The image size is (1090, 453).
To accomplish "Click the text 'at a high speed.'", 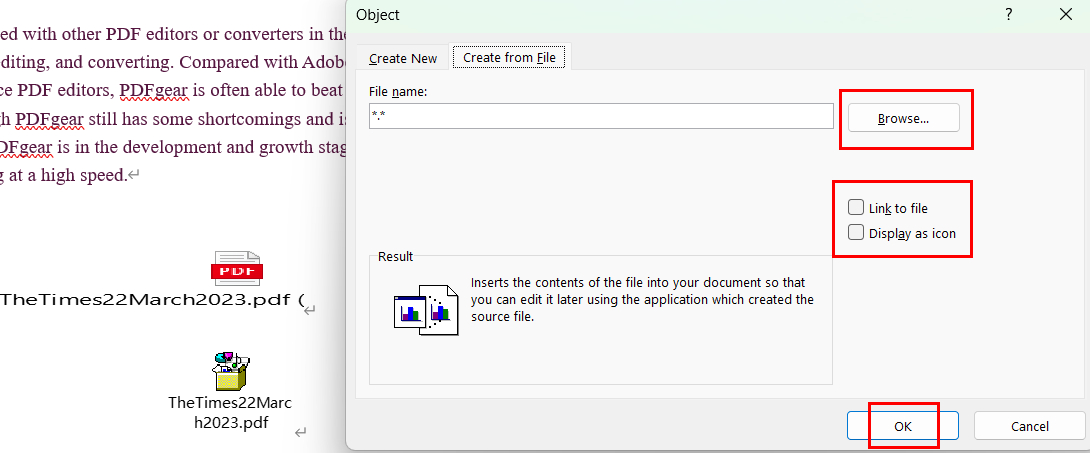I will pyautogui.click(x=67, y=175).
